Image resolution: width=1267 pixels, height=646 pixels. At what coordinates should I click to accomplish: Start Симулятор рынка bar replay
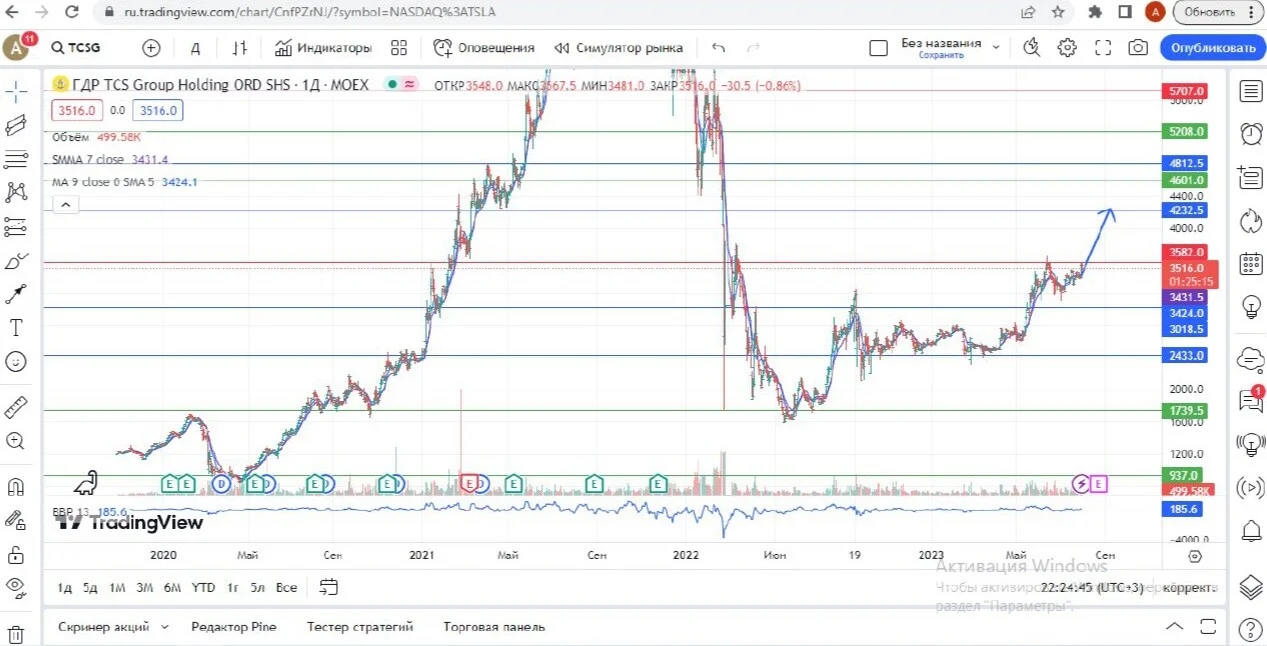tap(618, 47)
